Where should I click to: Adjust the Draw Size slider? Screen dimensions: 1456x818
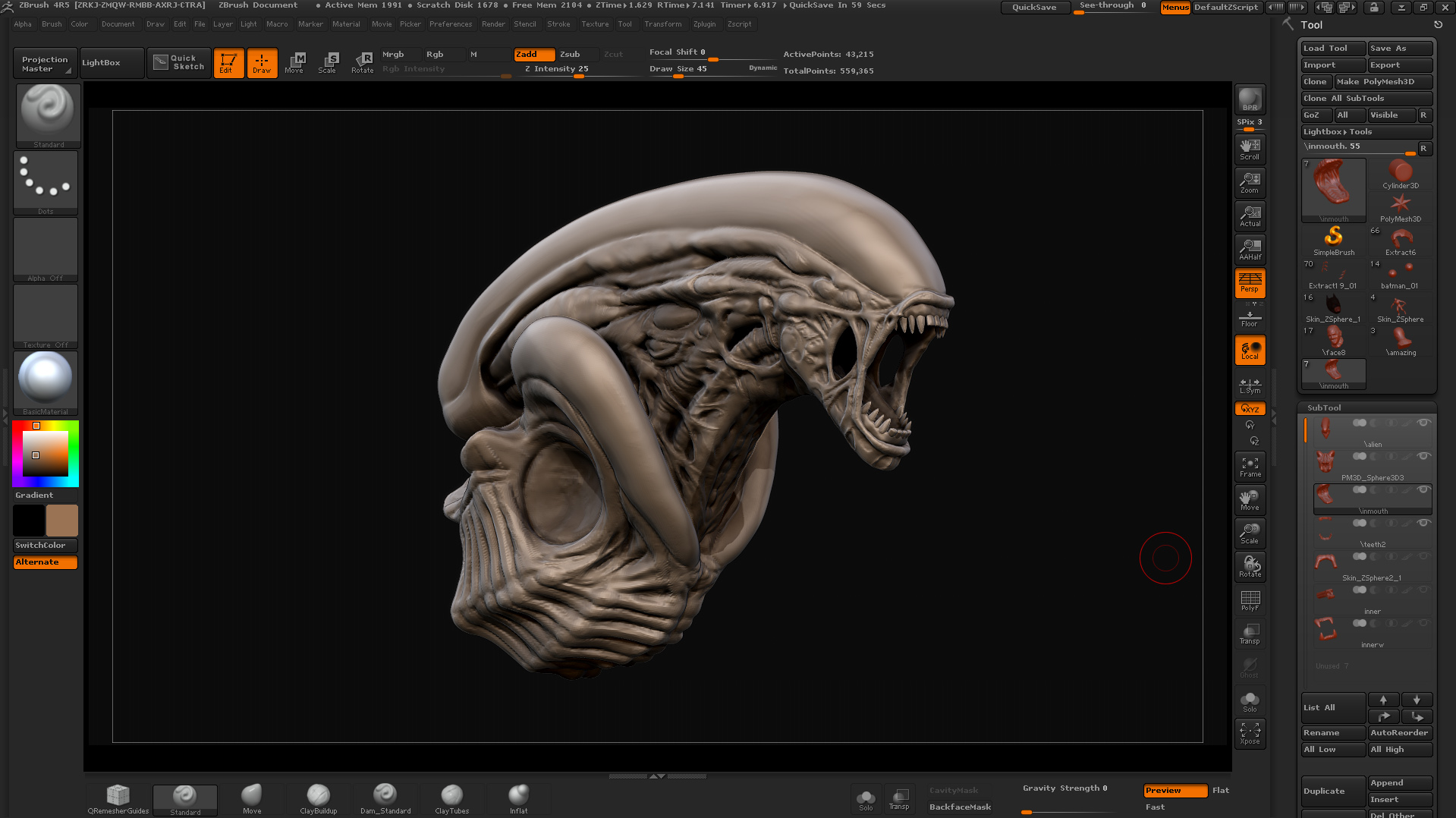click(712, 69)
